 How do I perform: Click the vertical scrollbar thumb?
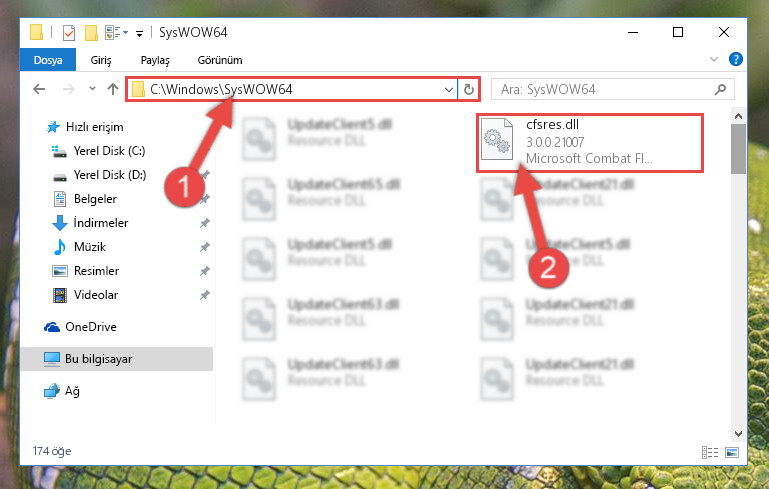click(738, 149)
